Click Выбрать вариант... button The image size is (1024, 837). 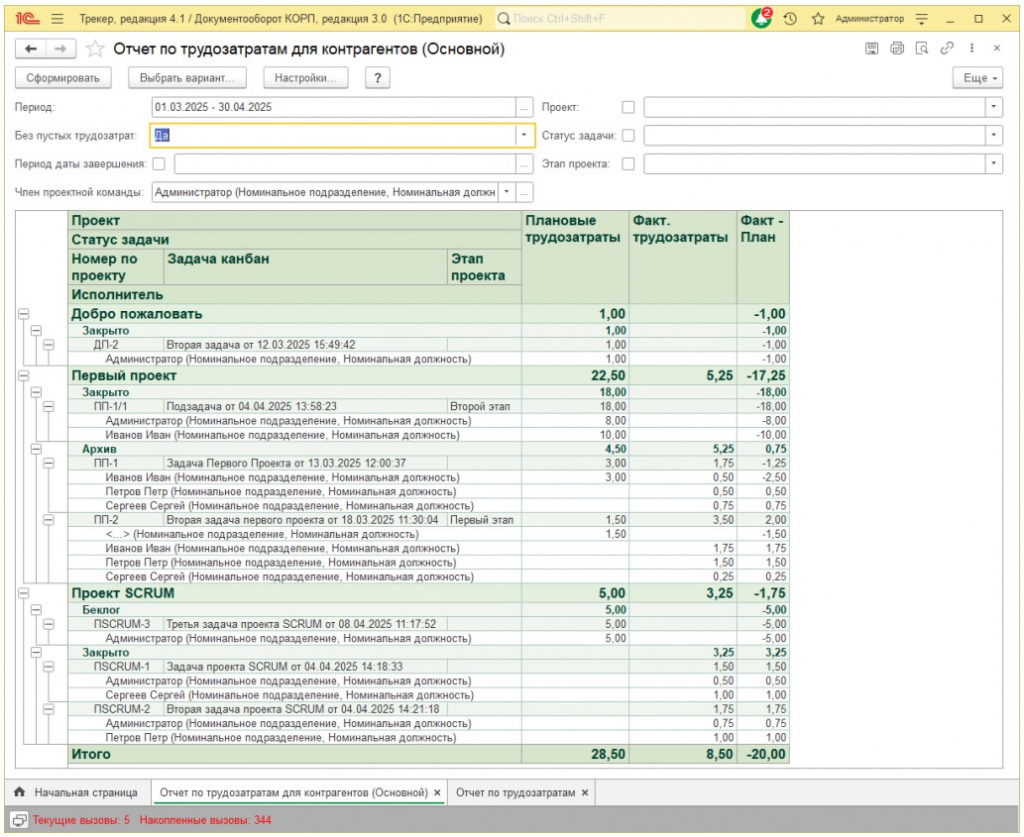click(187, 78)
